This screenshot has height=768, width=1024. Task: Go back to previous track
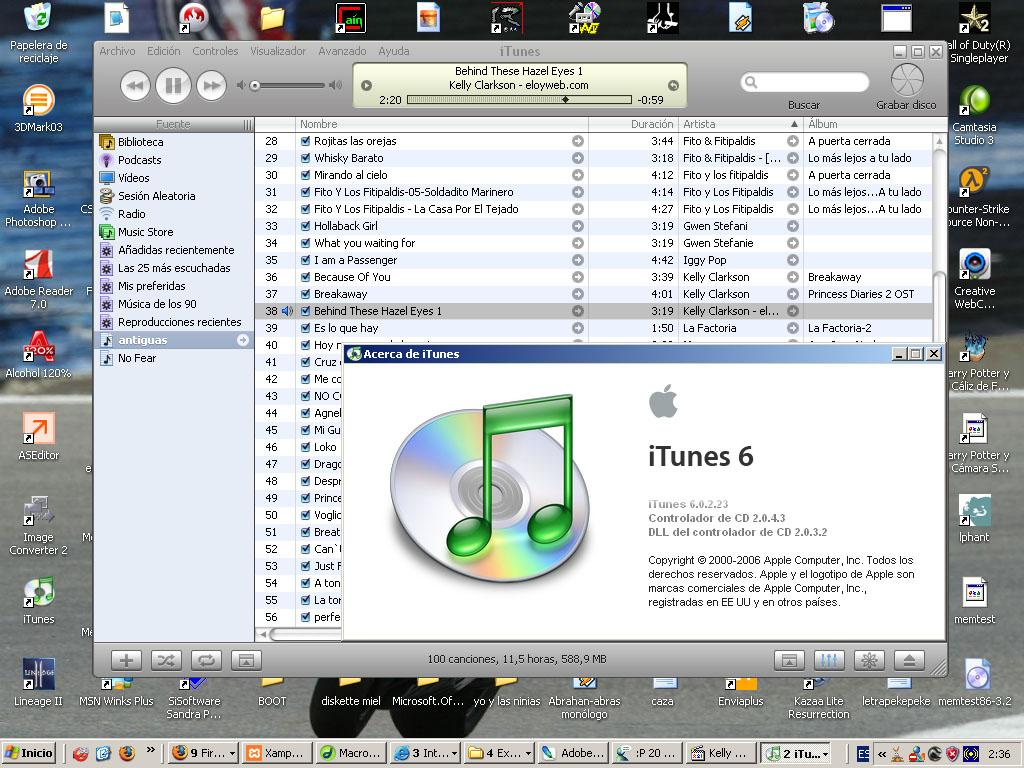click(135, 86)
